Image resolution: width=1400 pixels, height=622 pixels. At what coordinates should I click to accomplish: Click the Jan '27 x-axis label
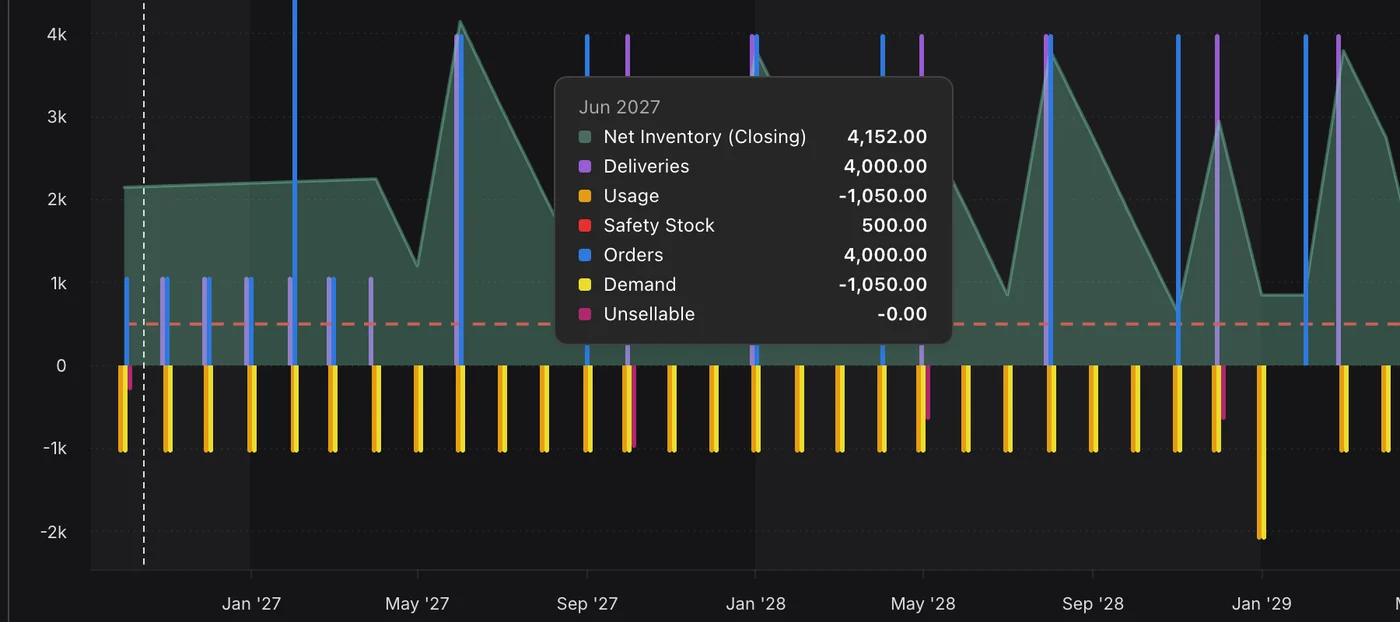tap(251, 604)
